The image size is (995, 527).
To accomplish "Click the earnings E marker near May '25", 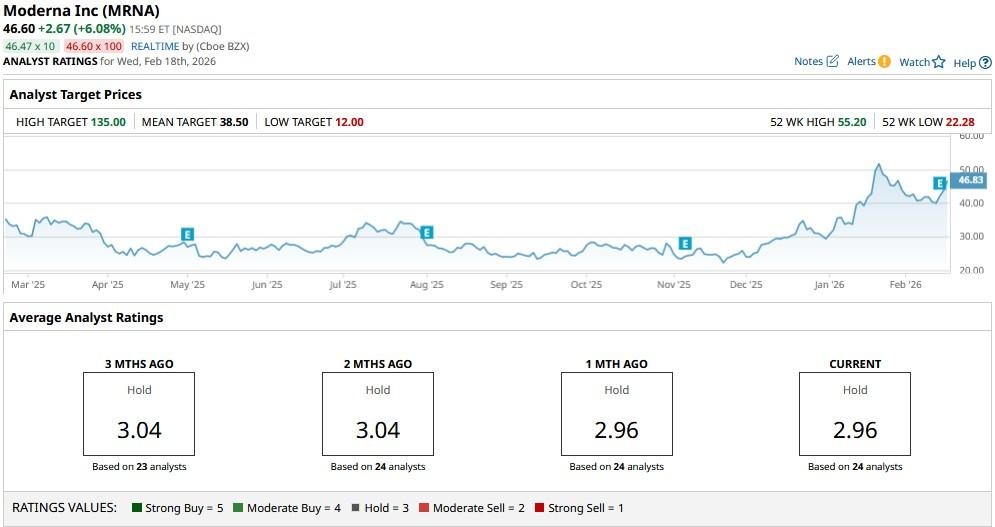I will tap(187, 234).
